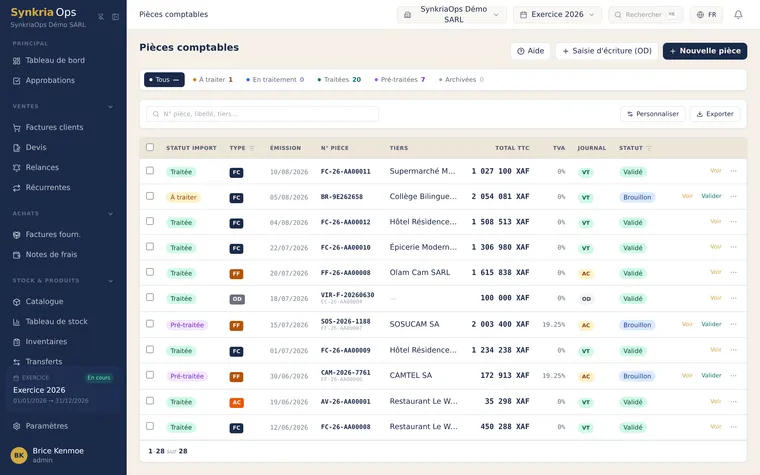Viewport: 760px width, 475px height.
Task: Select all rows with header checkbox
Action: click(x=150, y=147)
